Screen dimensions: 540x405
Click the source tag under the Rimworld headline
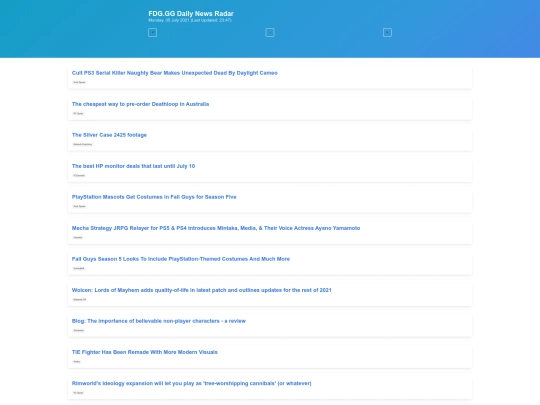pos(78,393)
